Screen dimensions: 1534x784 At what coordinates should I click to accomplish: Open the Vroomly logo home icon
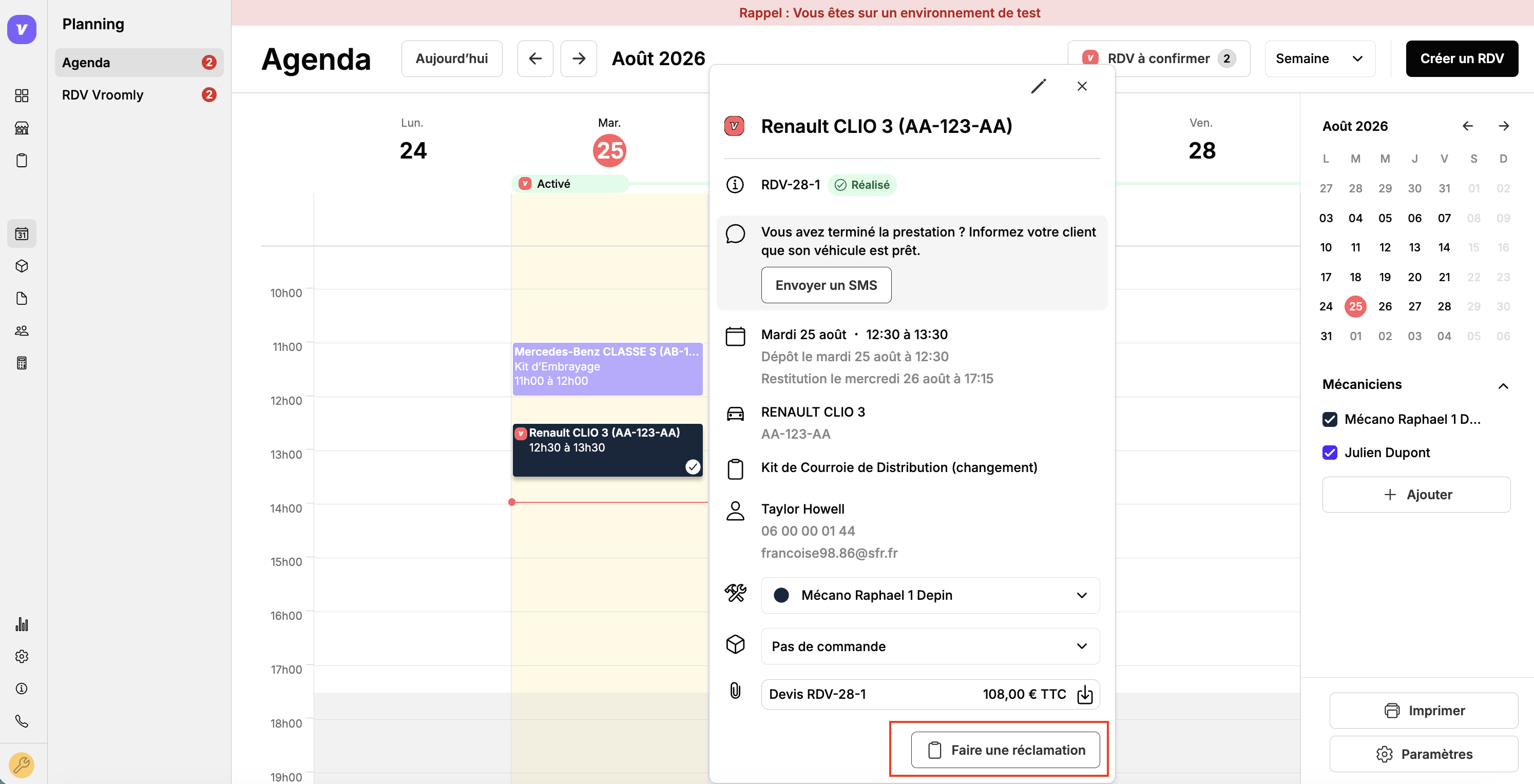(x=22, y=29)
